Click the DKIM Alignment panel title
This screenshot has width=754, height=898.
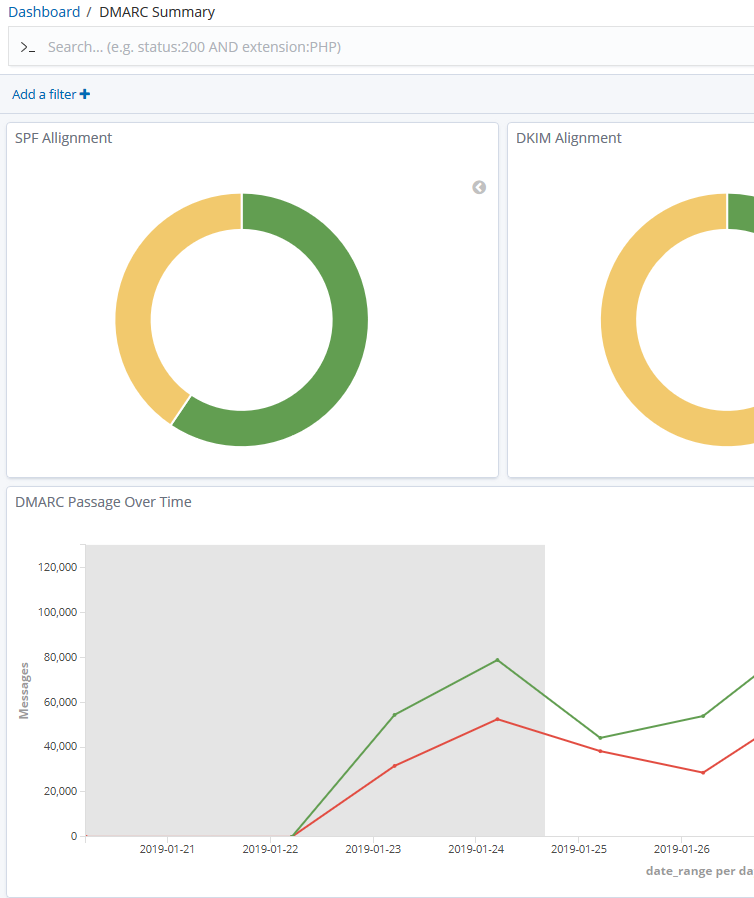568,138
